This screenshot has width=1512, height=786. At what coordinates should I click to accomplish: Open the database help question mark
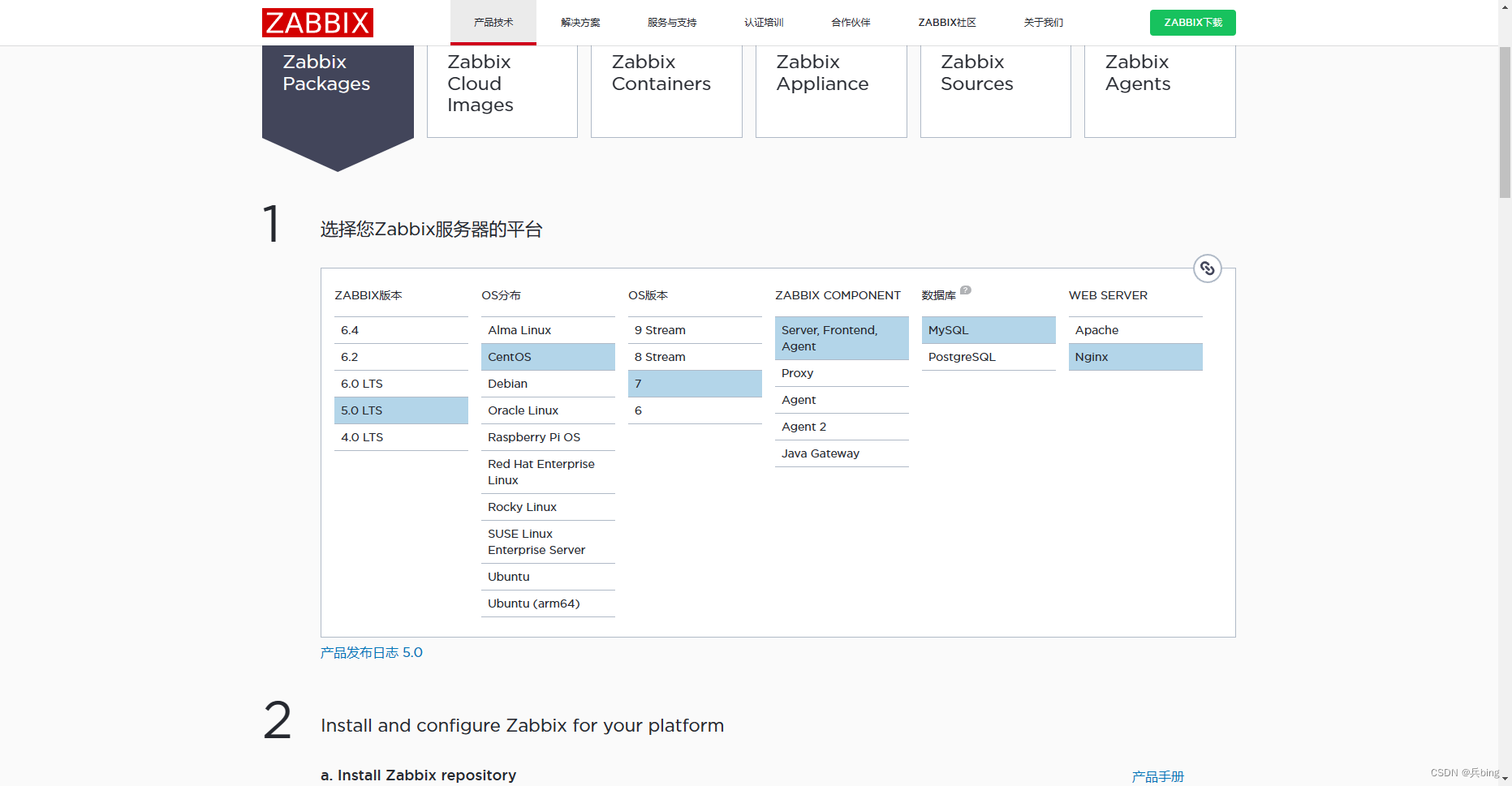point(966,290)
